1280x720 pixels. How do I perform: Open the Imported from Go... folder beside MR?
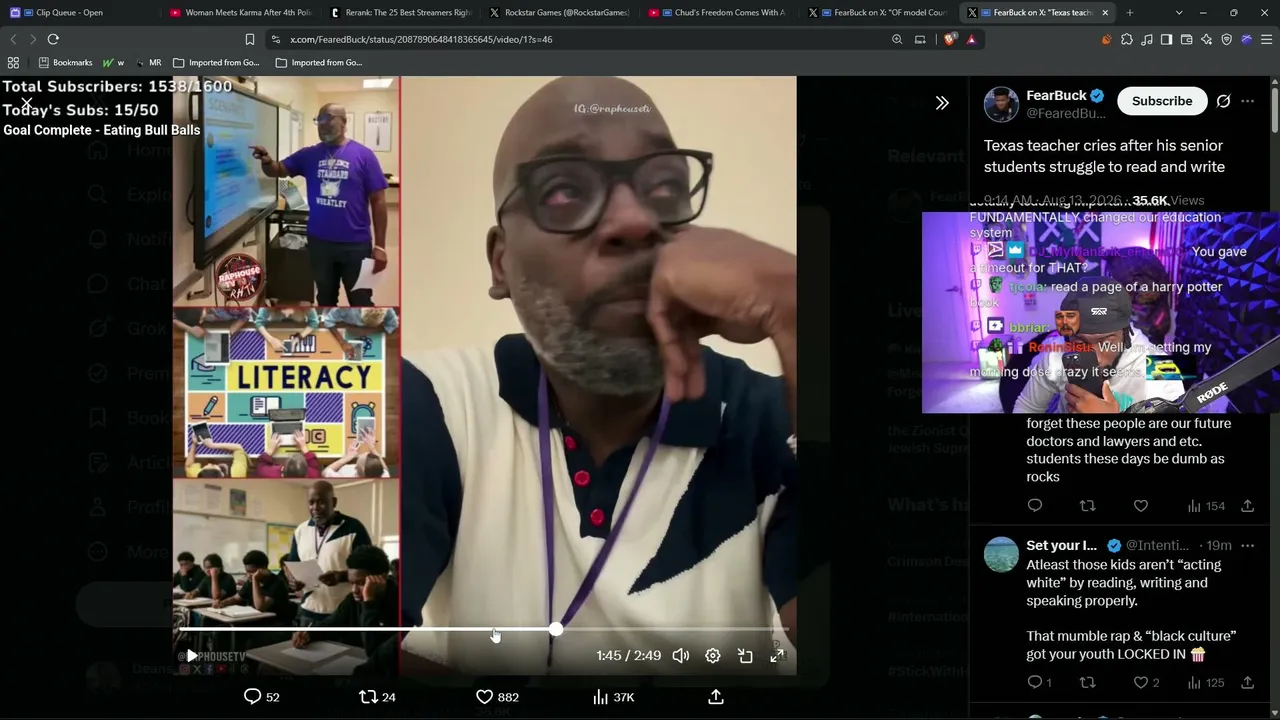point(216,62)
